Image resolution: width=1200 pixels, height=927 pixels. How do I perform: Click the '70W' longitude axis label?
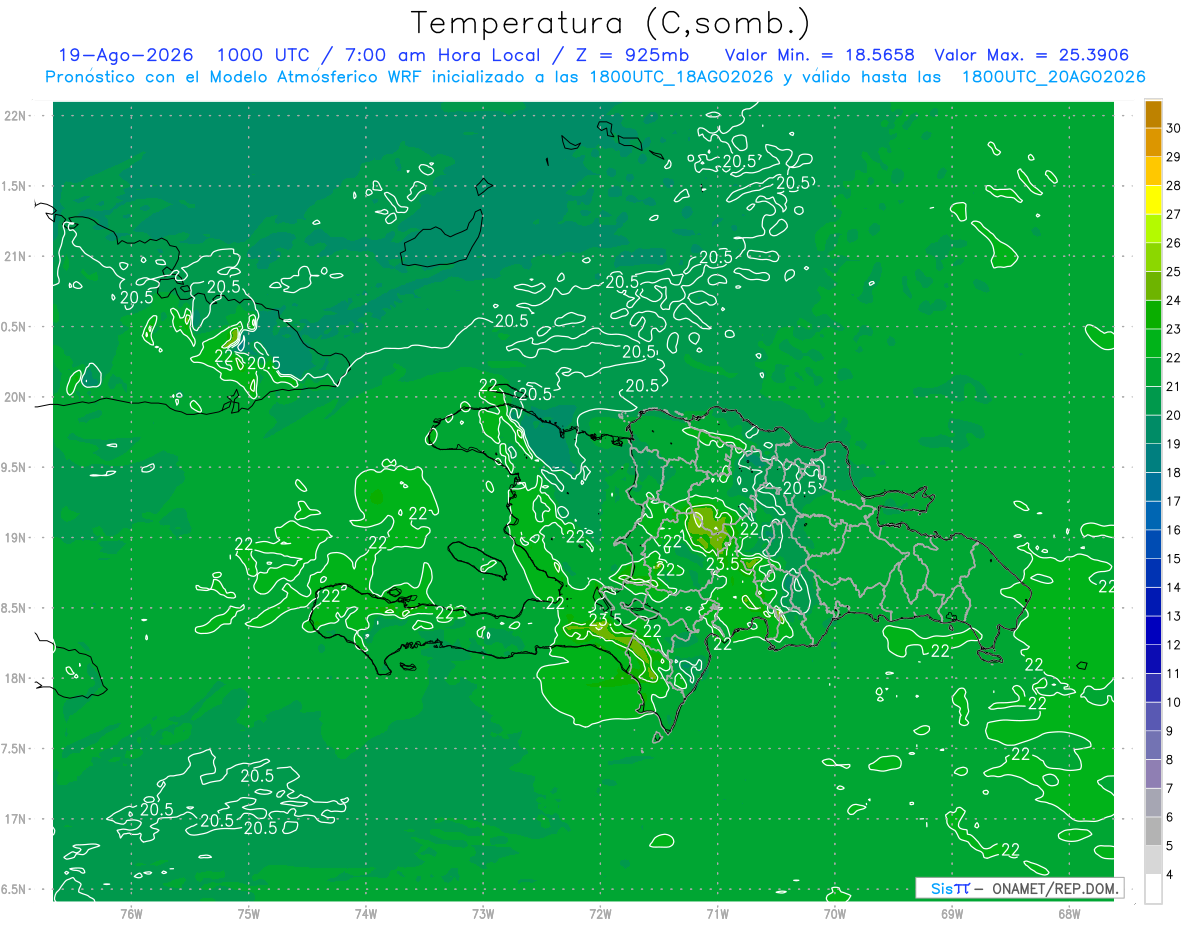tap(835, 913)
